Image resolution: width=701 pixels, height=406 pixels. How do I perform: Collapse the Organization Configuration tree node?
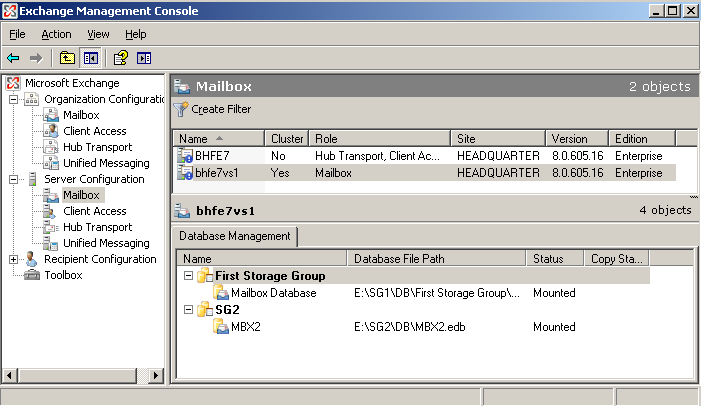(14, 99)
